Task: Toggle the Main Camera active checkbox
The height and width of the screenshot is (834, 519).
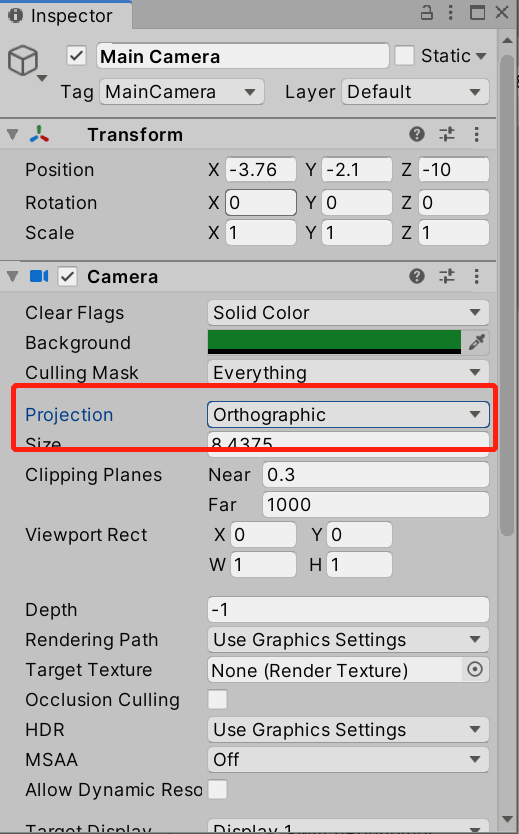Action: pos(77,55)
